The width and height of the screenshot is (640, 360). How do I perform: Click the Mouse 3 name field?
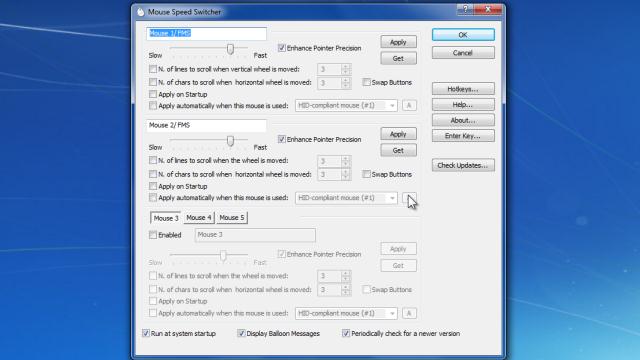pos(255,235)
